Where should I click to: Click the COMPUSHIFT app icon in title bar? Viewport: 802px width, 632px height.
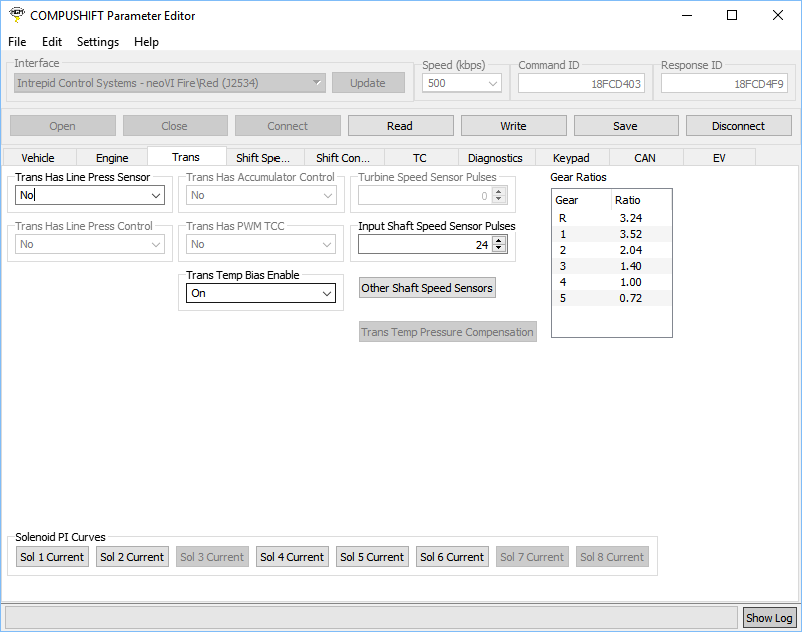17,15
